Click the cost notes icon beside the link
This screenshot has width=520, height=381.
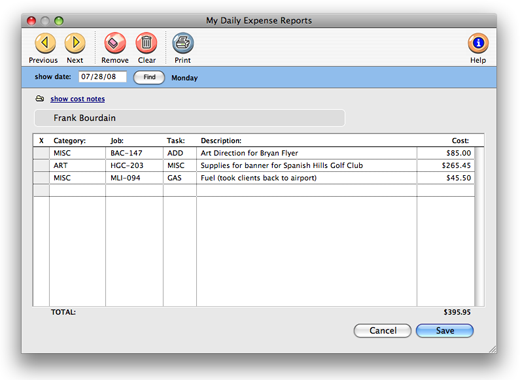pyautogui.click(x=40, y=99)
